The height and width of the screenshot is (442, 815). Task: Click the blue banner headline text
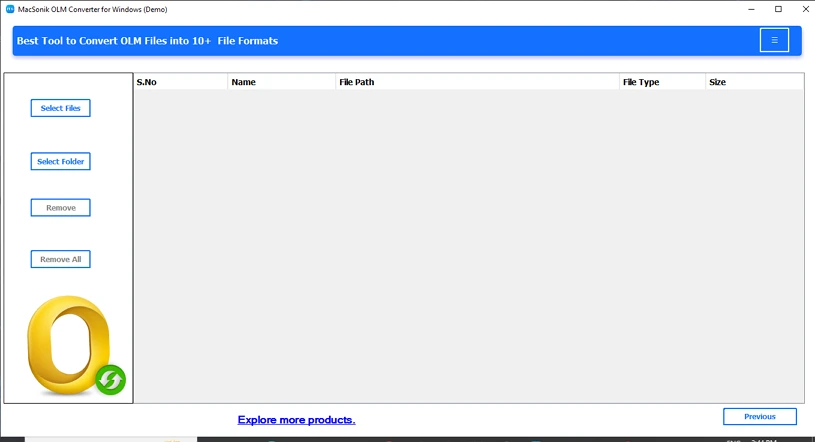point(147,41)
